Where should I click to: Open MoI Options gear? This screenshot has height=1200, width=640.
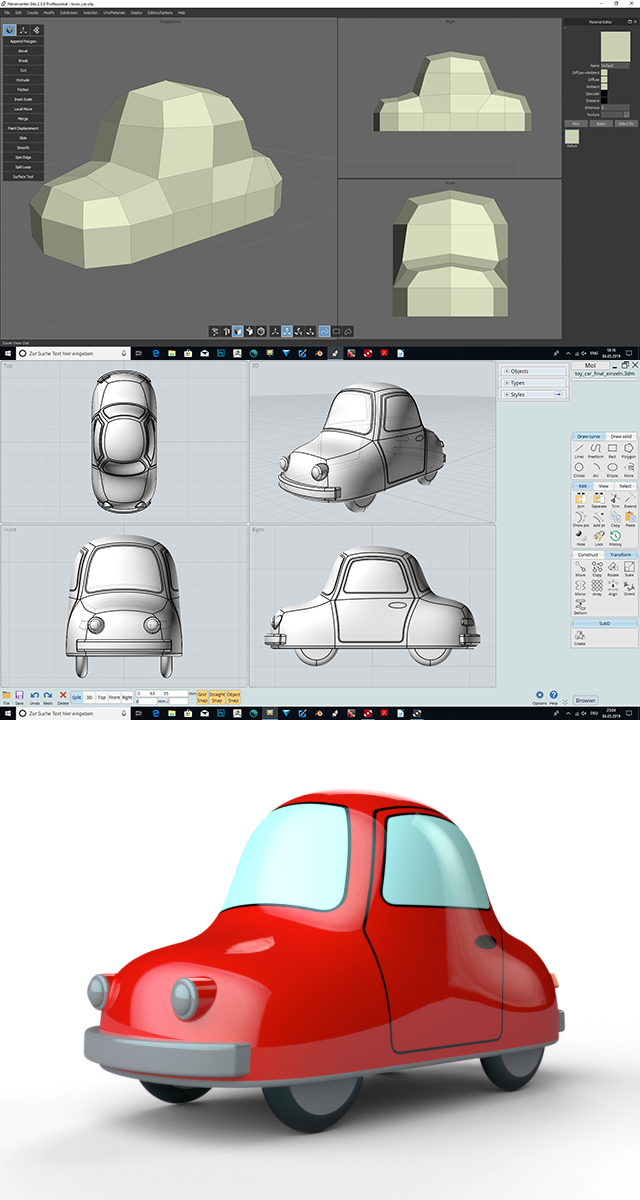[x=540, y=696]
